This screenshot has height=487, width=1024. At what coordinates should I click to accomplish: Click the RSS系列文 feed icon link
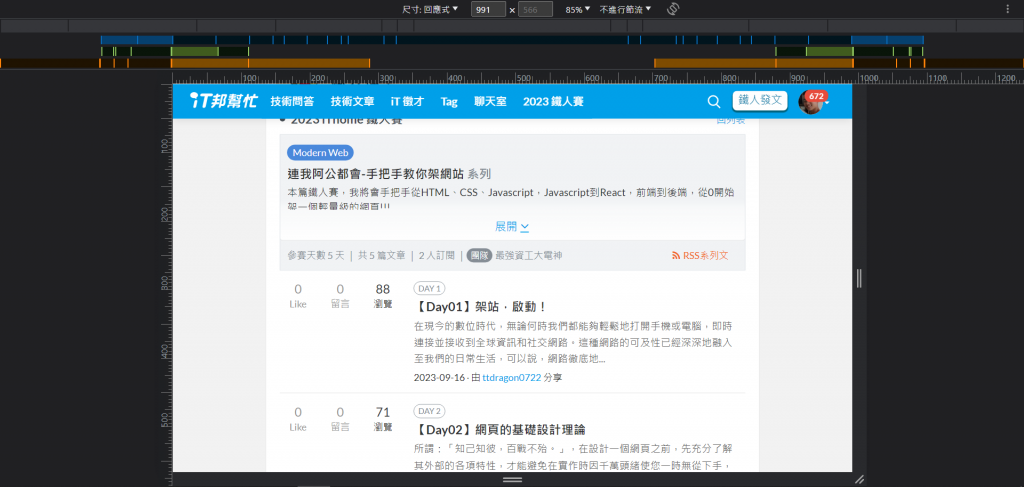click(699, 255)
